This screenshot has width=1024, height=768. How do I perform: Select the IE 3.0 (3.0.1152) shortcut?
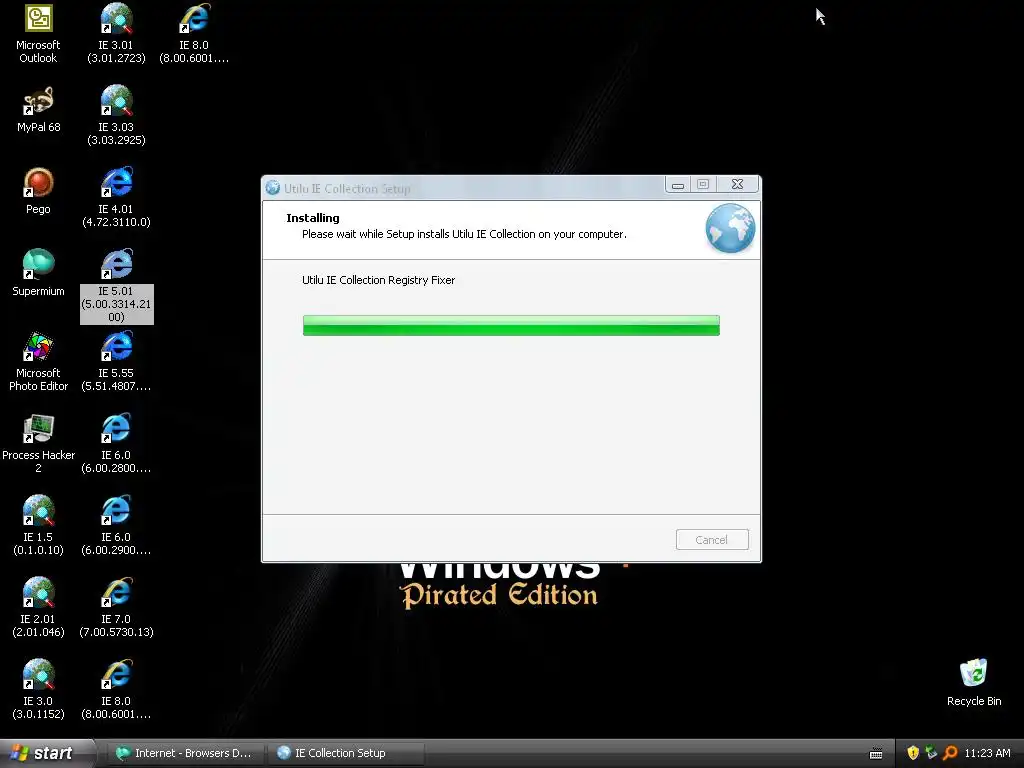[x=38, y=690]
